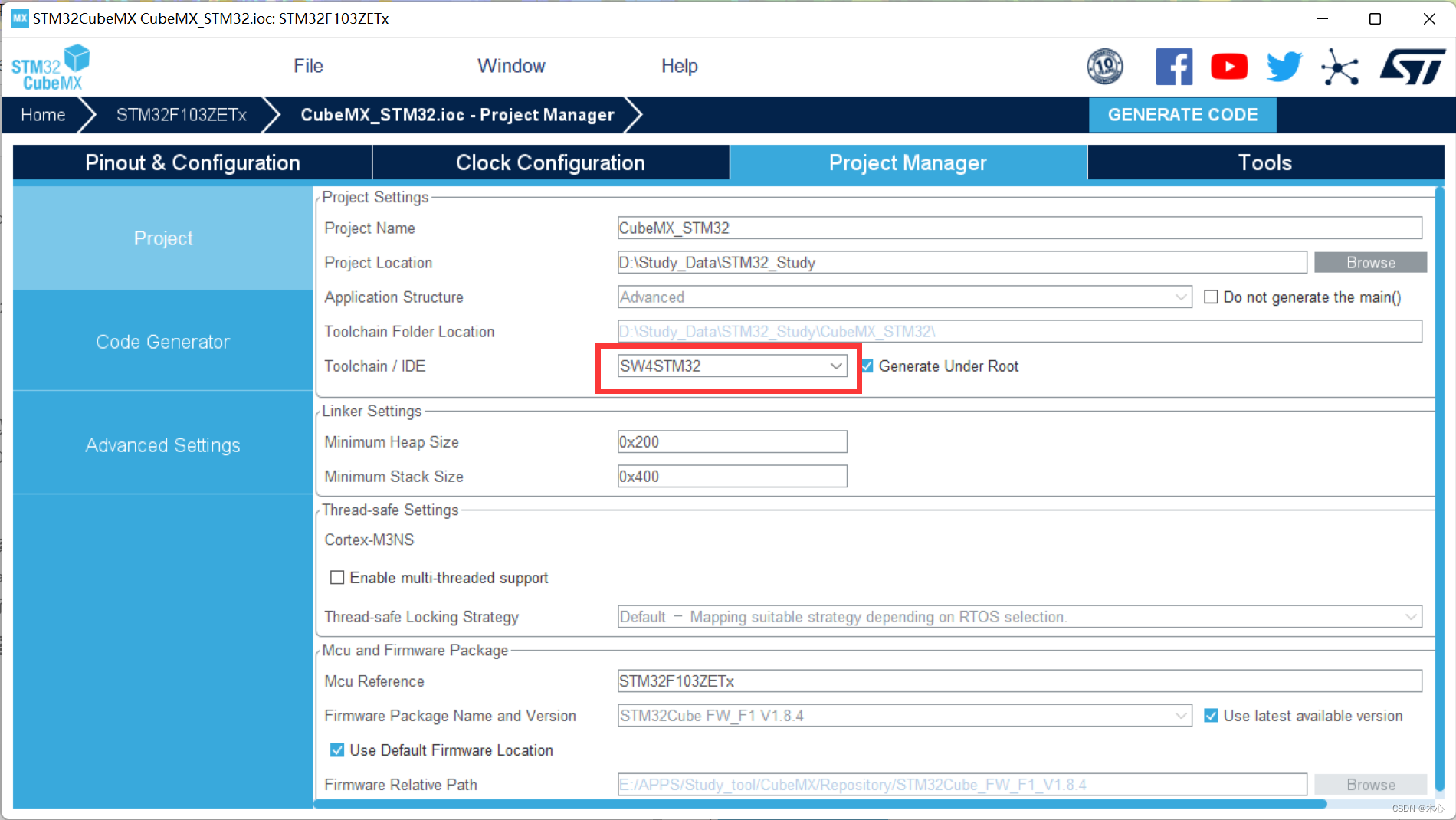The width and height of the screenshot is (1456, 820).
Task: Click Browse next to Firmware Relative Path
Action: pyautogui.click(x=1370, y=784)
